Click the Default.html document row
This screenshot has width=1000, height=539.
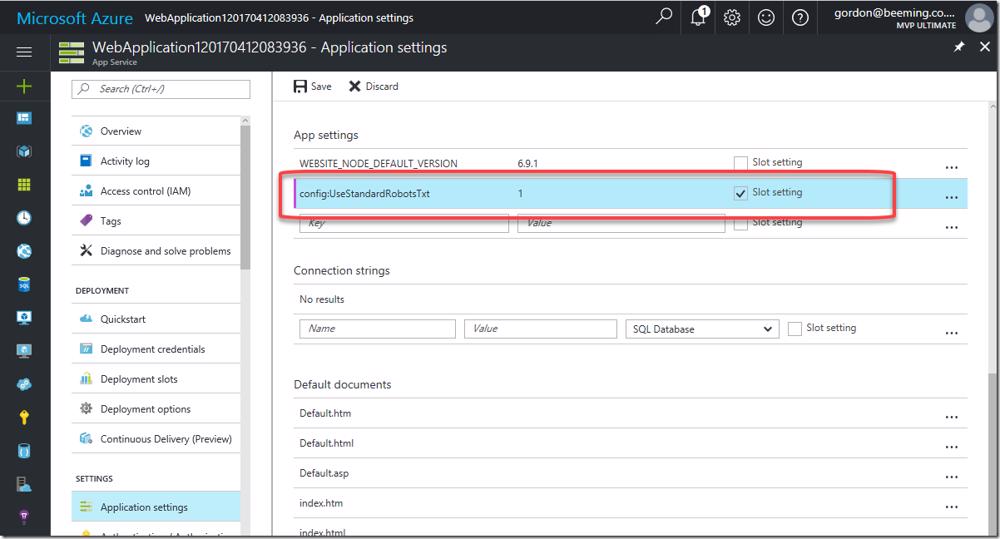coord(630,443)
